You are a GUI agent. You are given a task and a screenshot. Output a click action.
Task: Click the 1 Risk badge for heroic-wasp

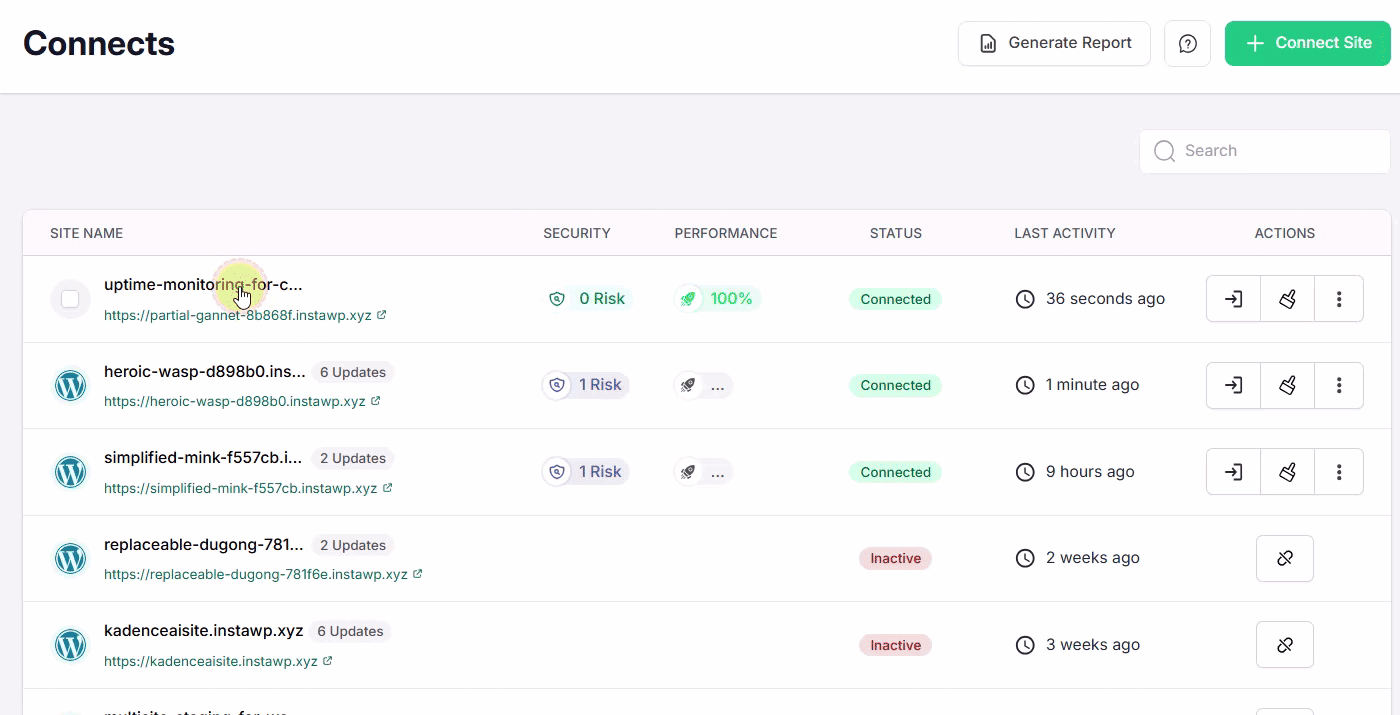(x=586, y=385)
